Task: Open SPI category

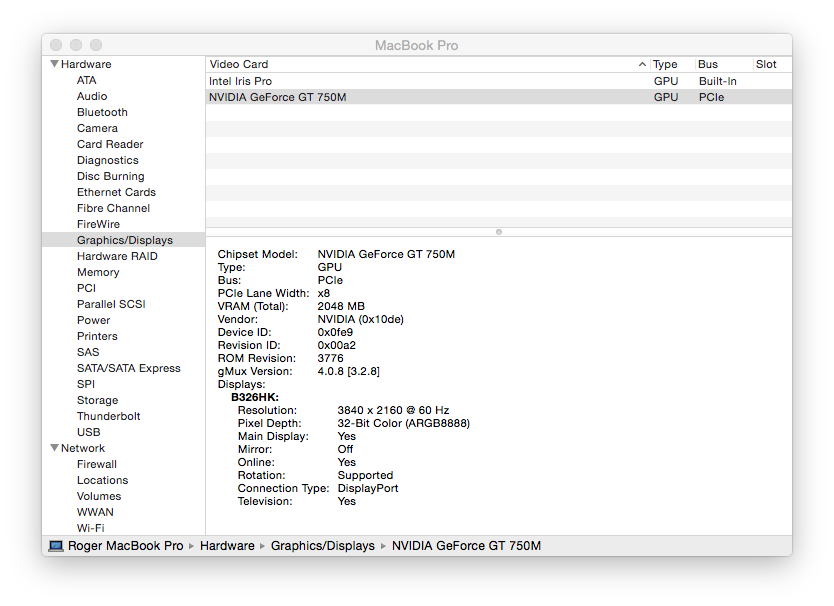Action: point(86,384)
